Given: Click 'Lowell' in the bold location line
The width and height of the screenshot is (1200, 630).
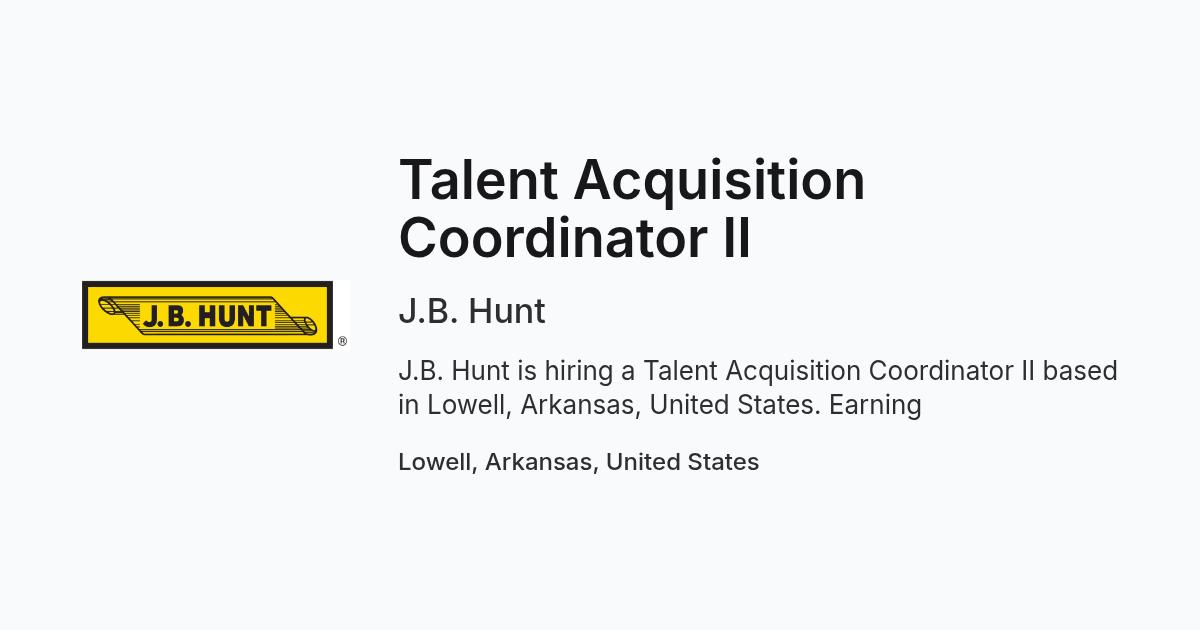Looking at the screenshot, I should coord(438,462).
